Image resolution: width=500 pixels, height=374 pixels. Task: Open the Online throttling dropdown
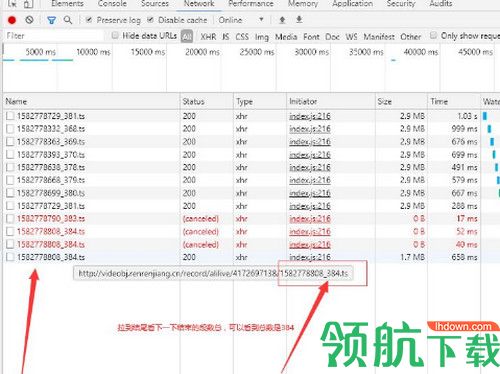tap(241, 20)
